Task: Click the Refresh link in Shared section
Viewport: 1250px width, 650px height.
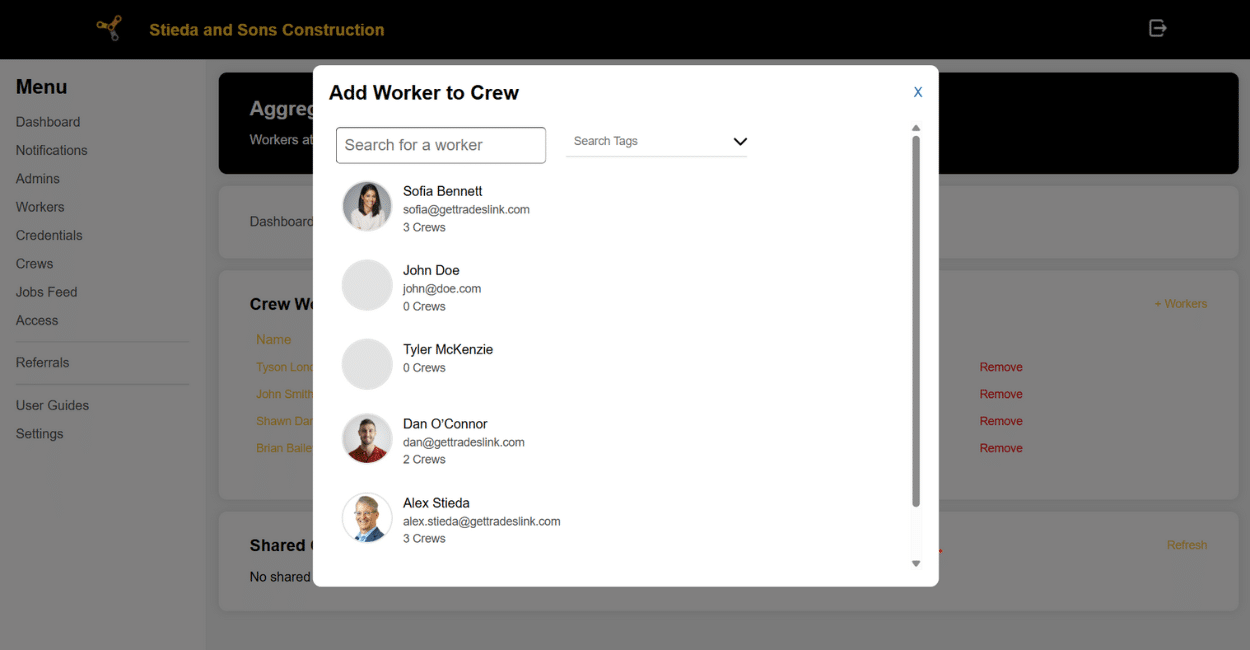Action: 1187,545
